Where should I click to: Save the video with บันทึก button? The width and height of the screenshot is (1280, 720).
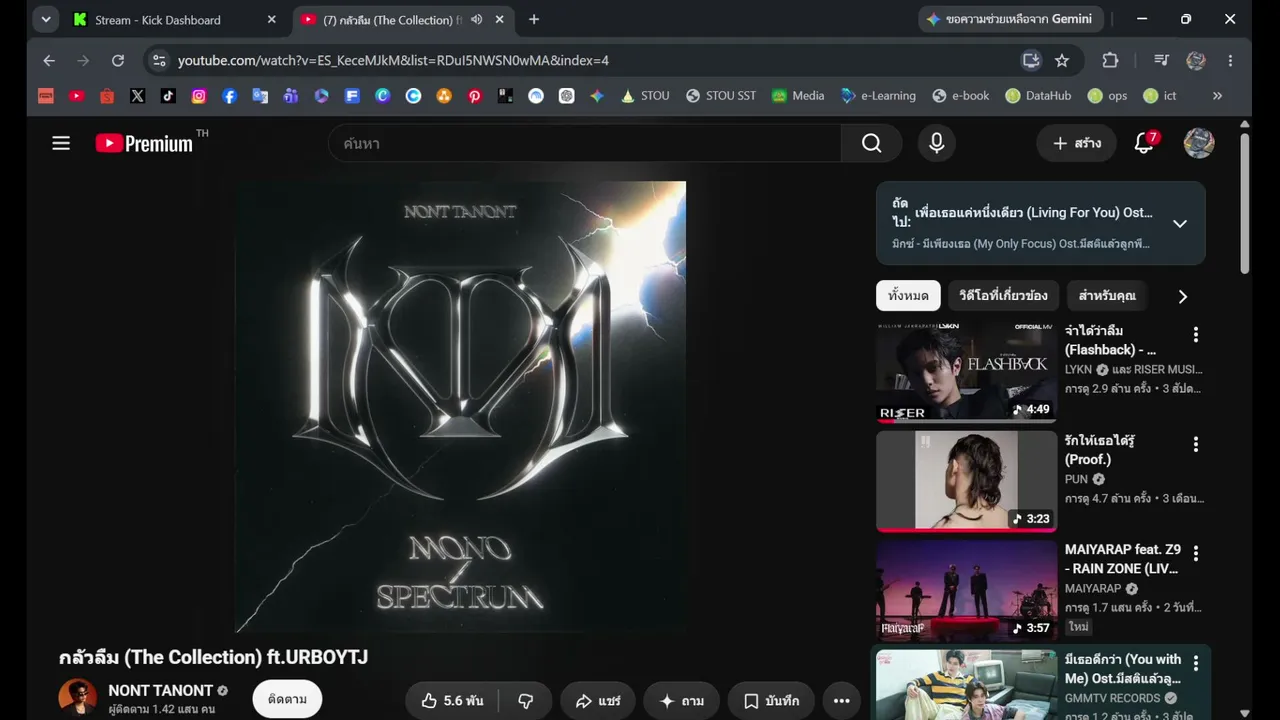click(x=771, y=701)
